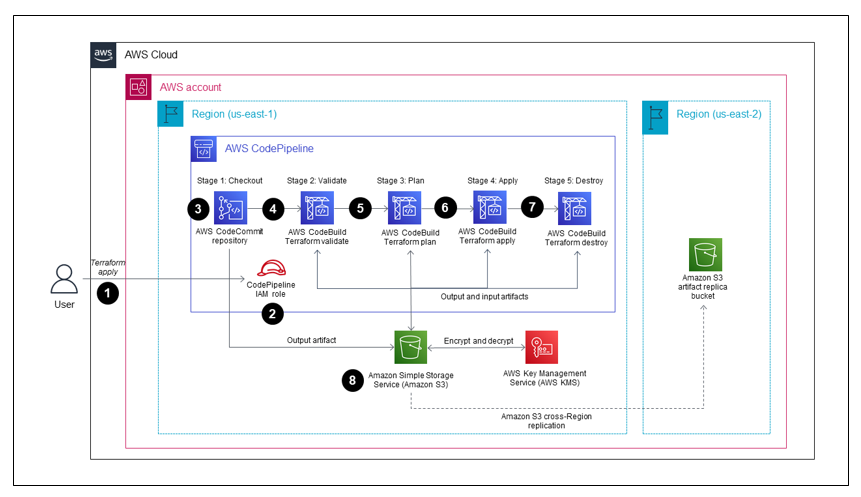This screenshot has width=861, height=497.
Task: Click the 'Region (us-east-1)' label
Action: 234,114
